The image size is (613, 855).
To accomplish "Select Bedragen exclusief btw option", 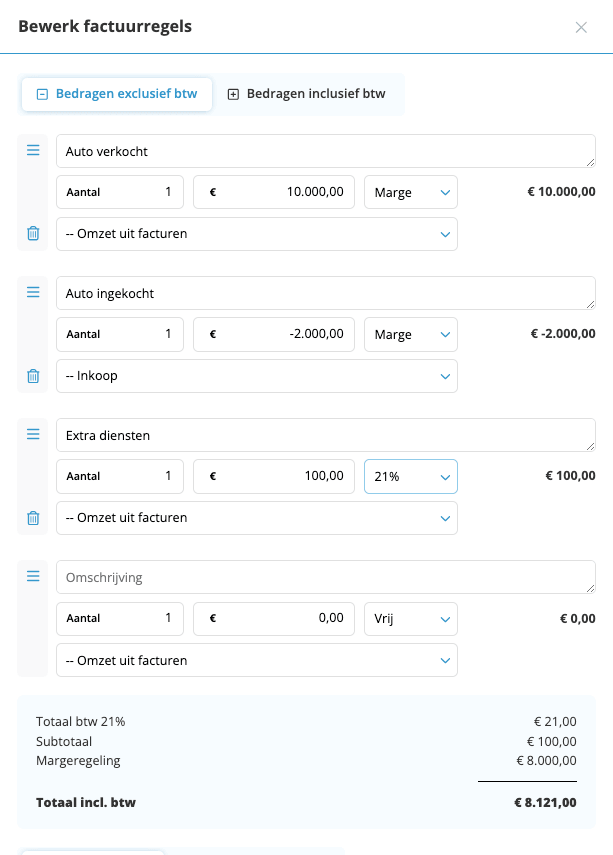I will click(x=117, y=94).
